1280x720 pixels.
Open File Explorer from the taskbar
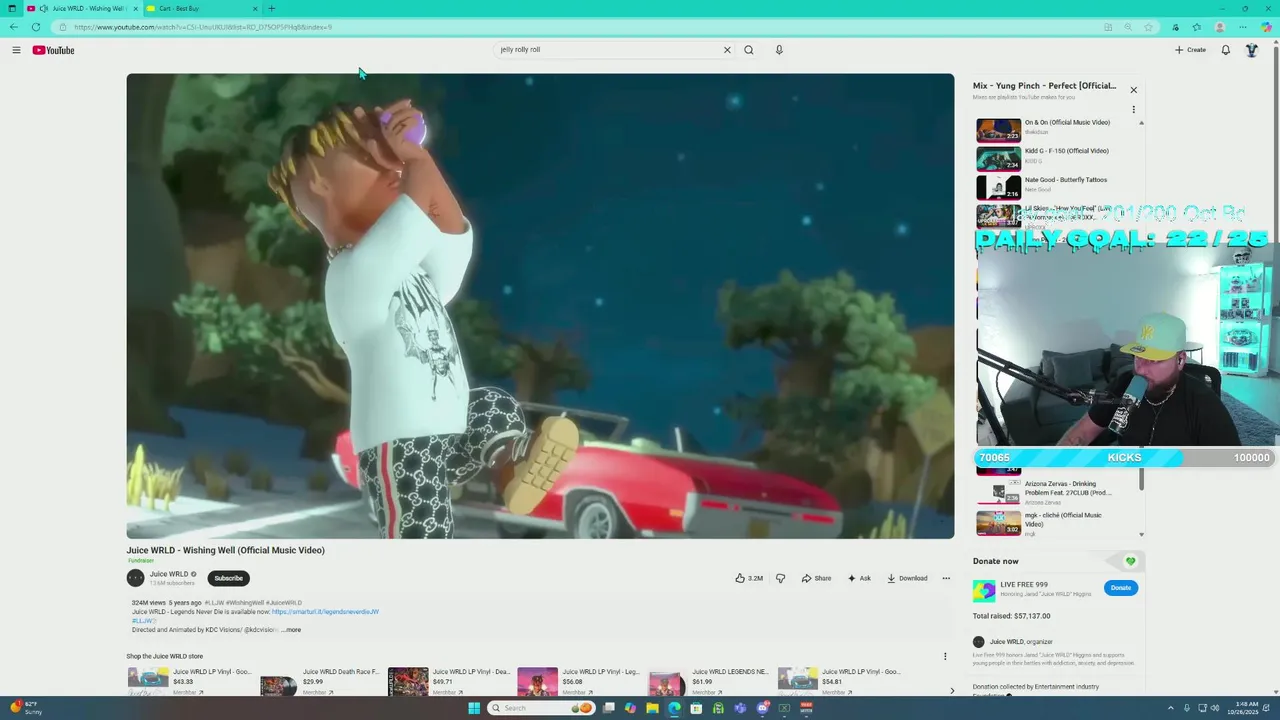click(x=652, y=708)
